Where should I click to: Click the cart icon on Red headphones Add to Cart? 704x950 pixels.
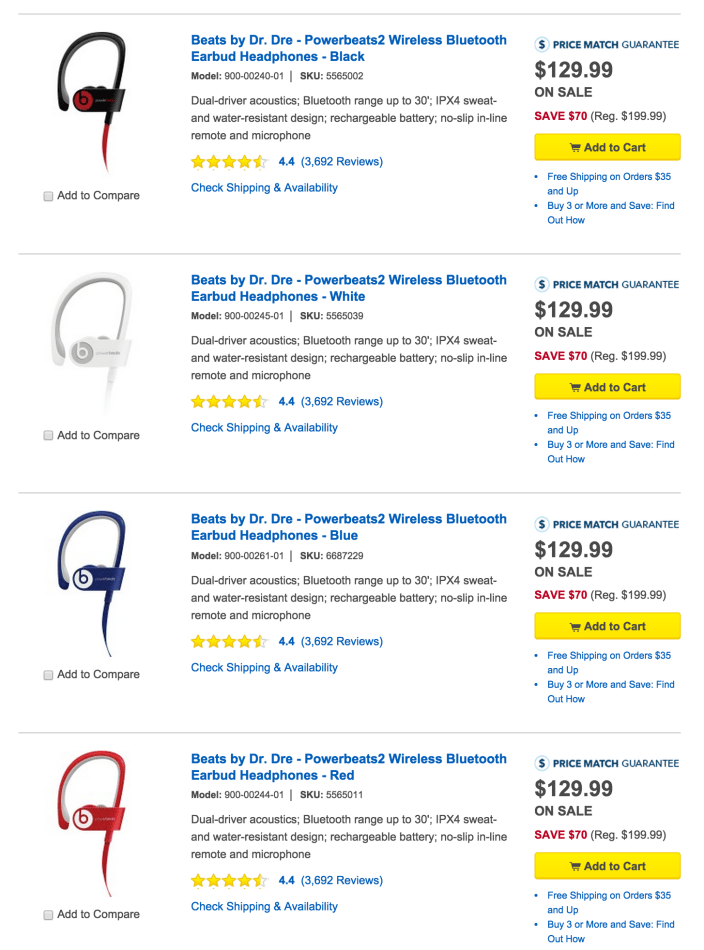click(574, 866)
